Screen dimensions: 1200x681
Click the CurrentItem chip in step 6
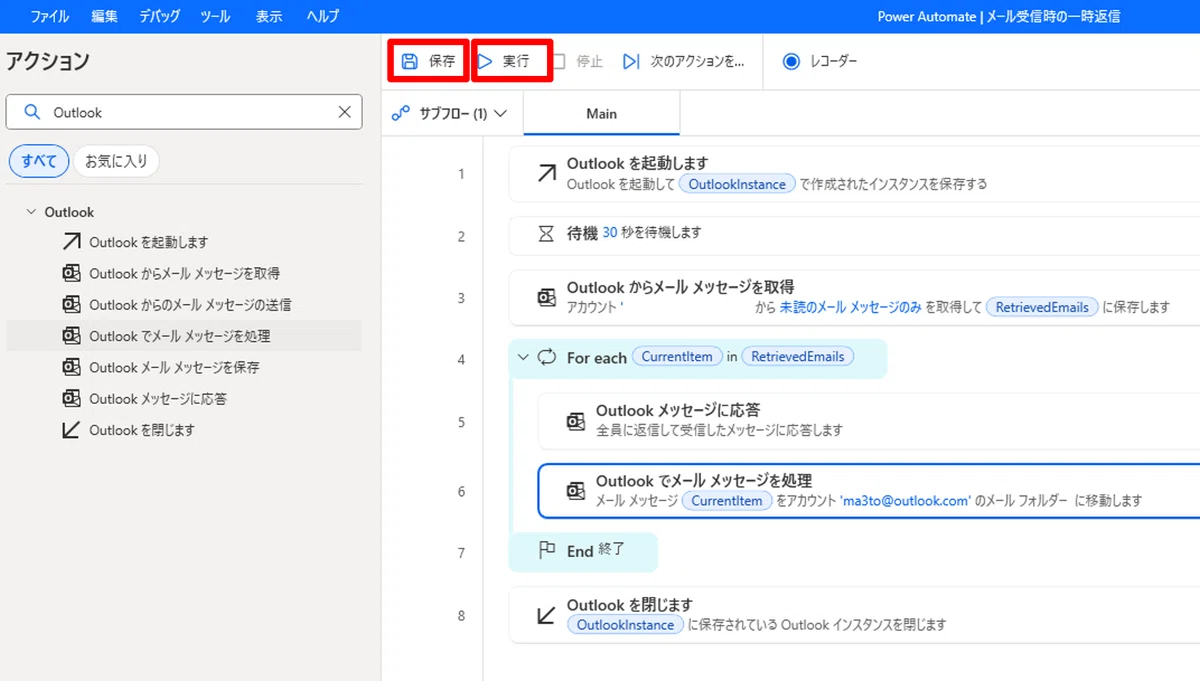pos(727,500)
